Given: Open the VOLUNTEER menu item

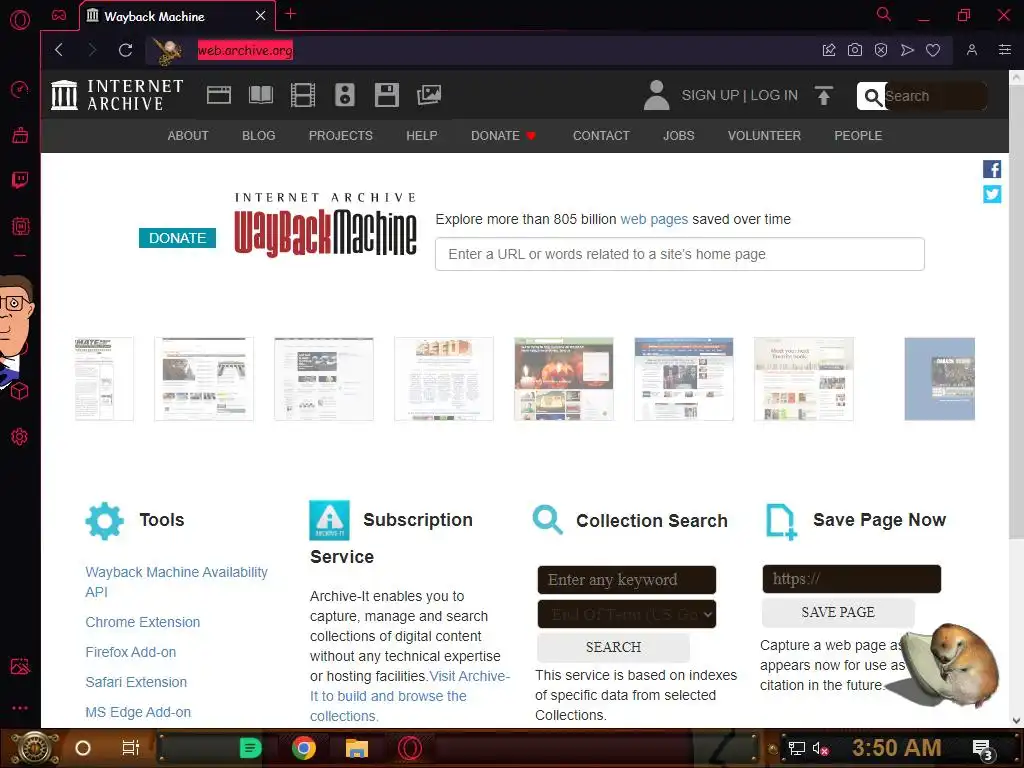Looking at the screenshot, I should 764,136.
